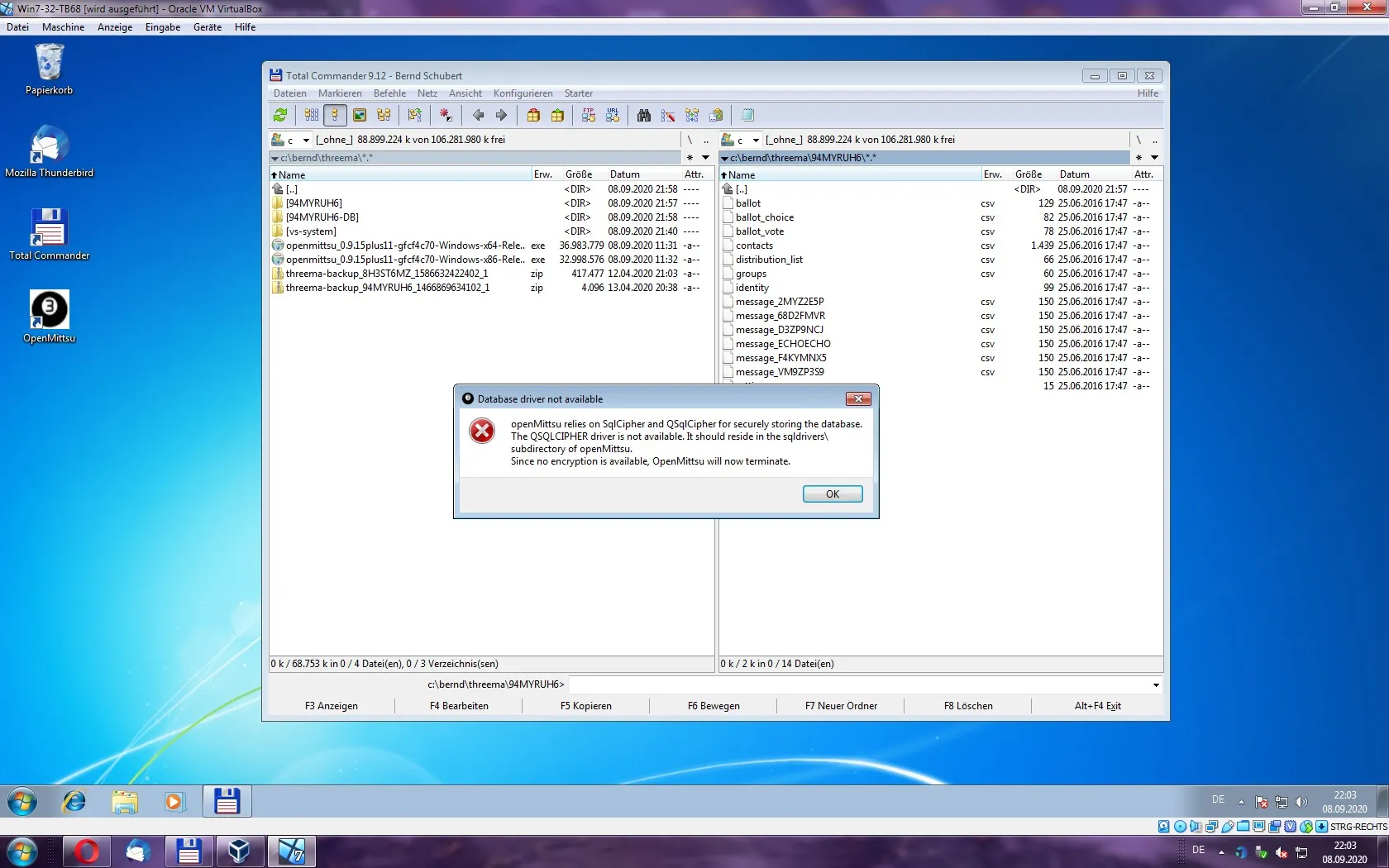1389x868 pixels.
Task: Click the synchronize directories icon
Action: pyautogui.click(x=692, y=115)
